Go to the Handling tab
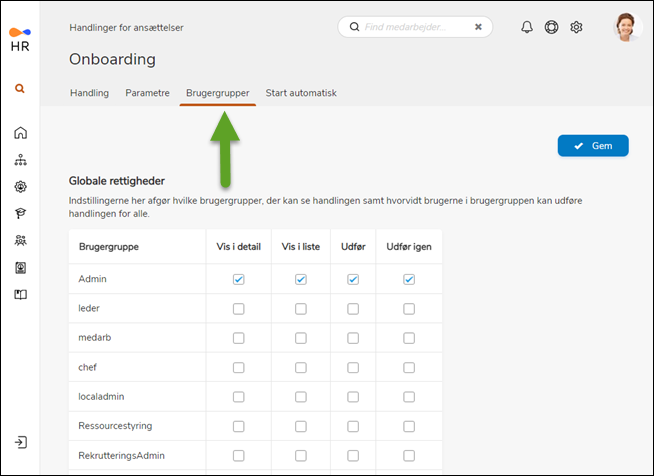Screen dimensions: 654x476 coord(89,93)
